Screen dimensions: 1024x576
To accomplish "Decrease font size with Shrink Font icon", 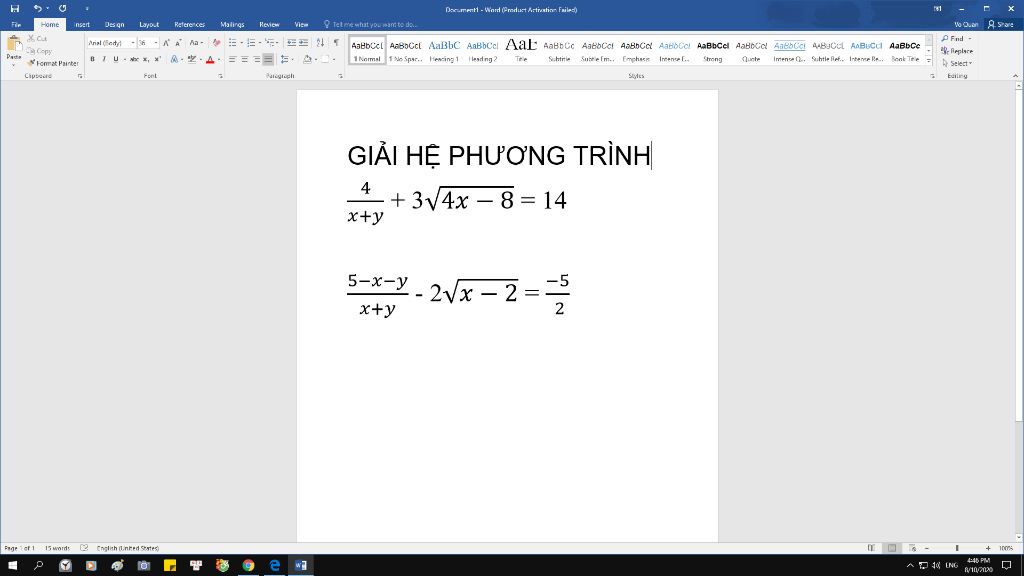I will pyautogui.click(x=178, y=42).
